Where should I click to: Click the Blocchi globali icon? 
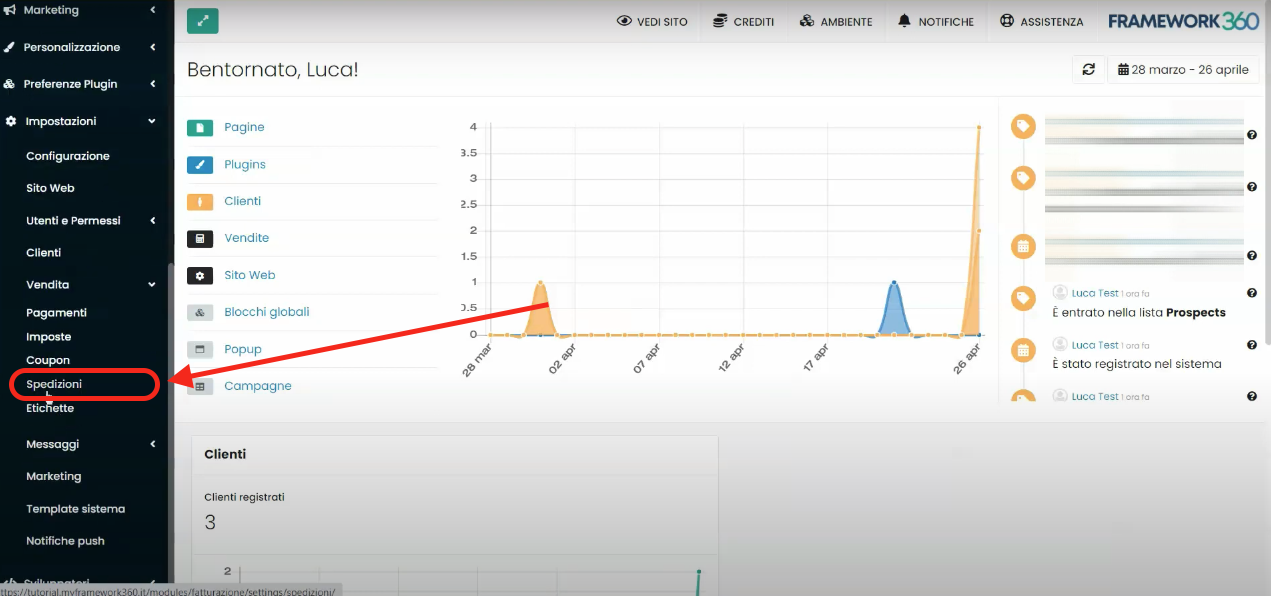point(200,313)
